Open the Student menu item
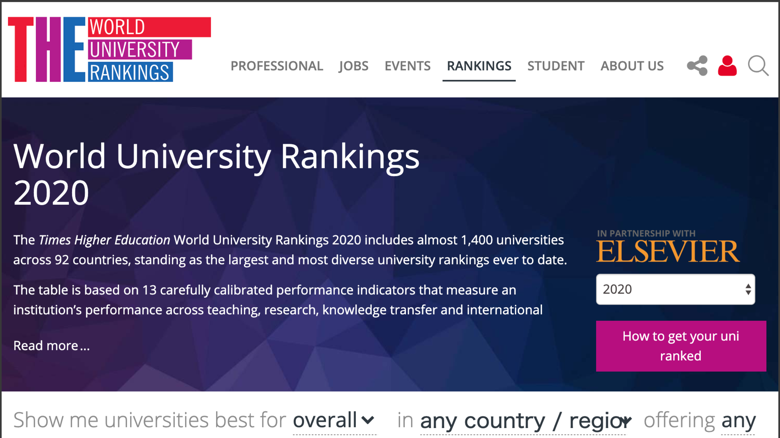Screen dimensions: 780x438 click(x=556, y=66)
